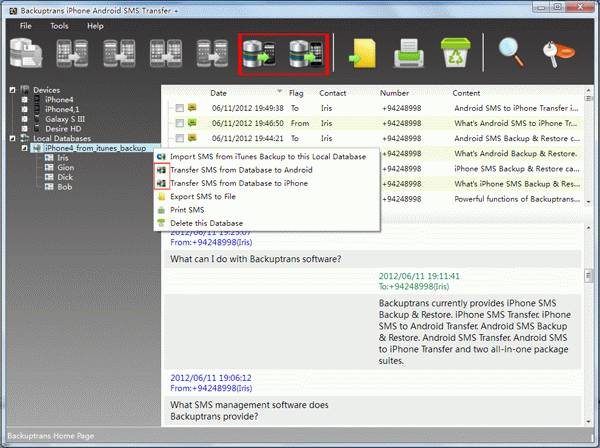Open Backuptrans Home Page link
600x448 pixels.
pos(51,436)
